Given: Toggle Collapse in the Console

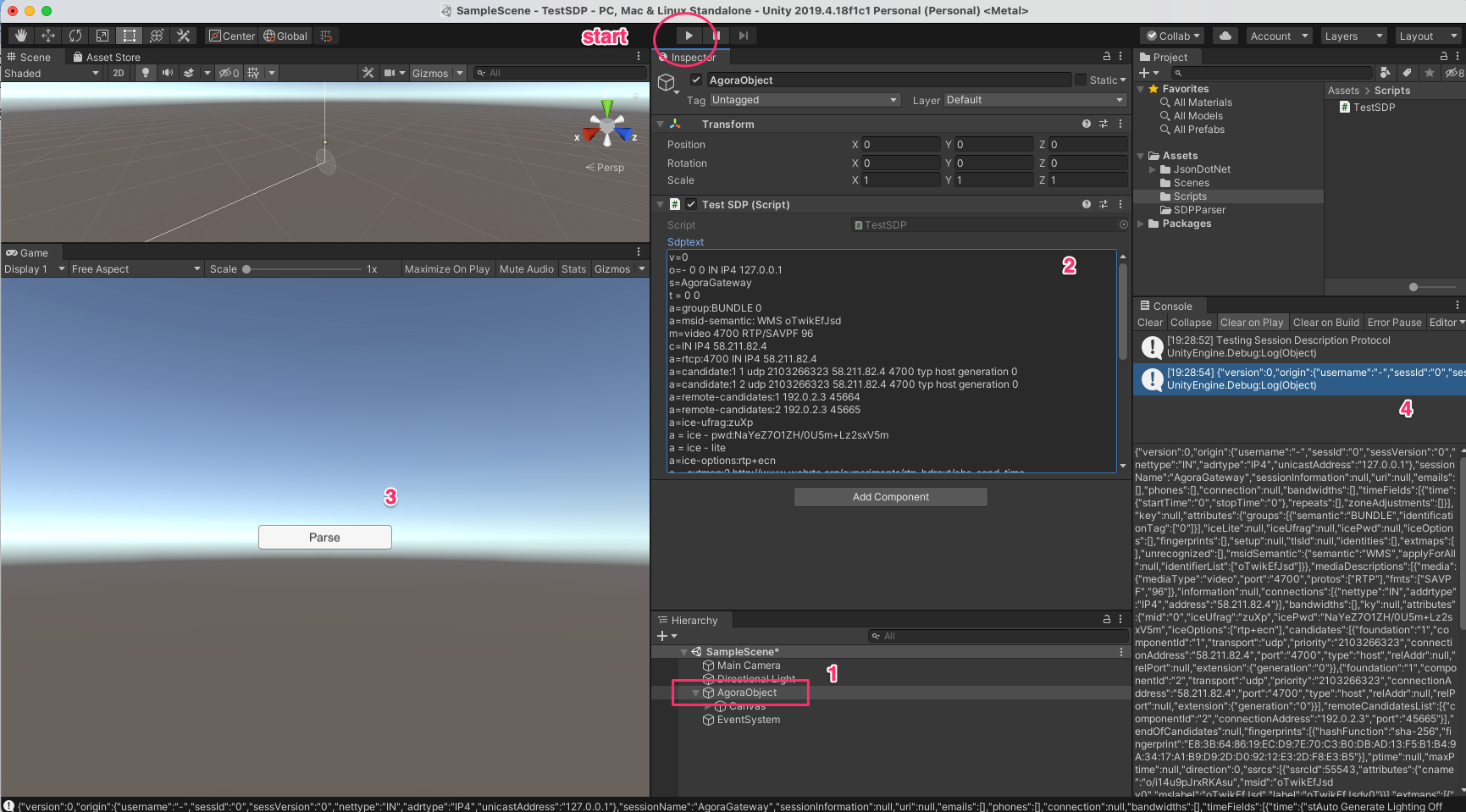Looking at the screenshot, I should click(1191, 322).
